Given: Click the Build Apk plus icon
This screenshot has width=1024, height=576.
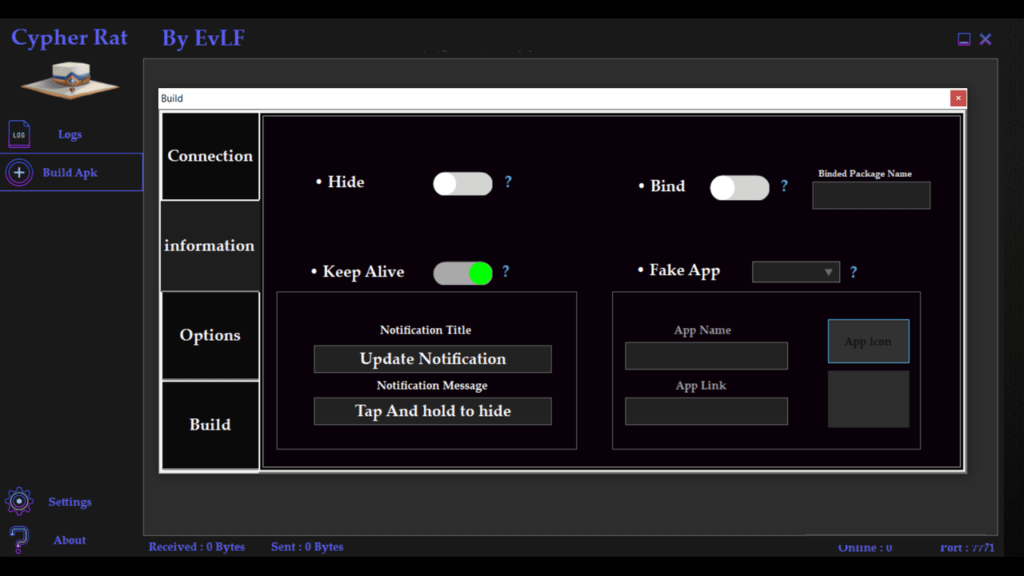Looking at the screenshot, I should (19, 172).
